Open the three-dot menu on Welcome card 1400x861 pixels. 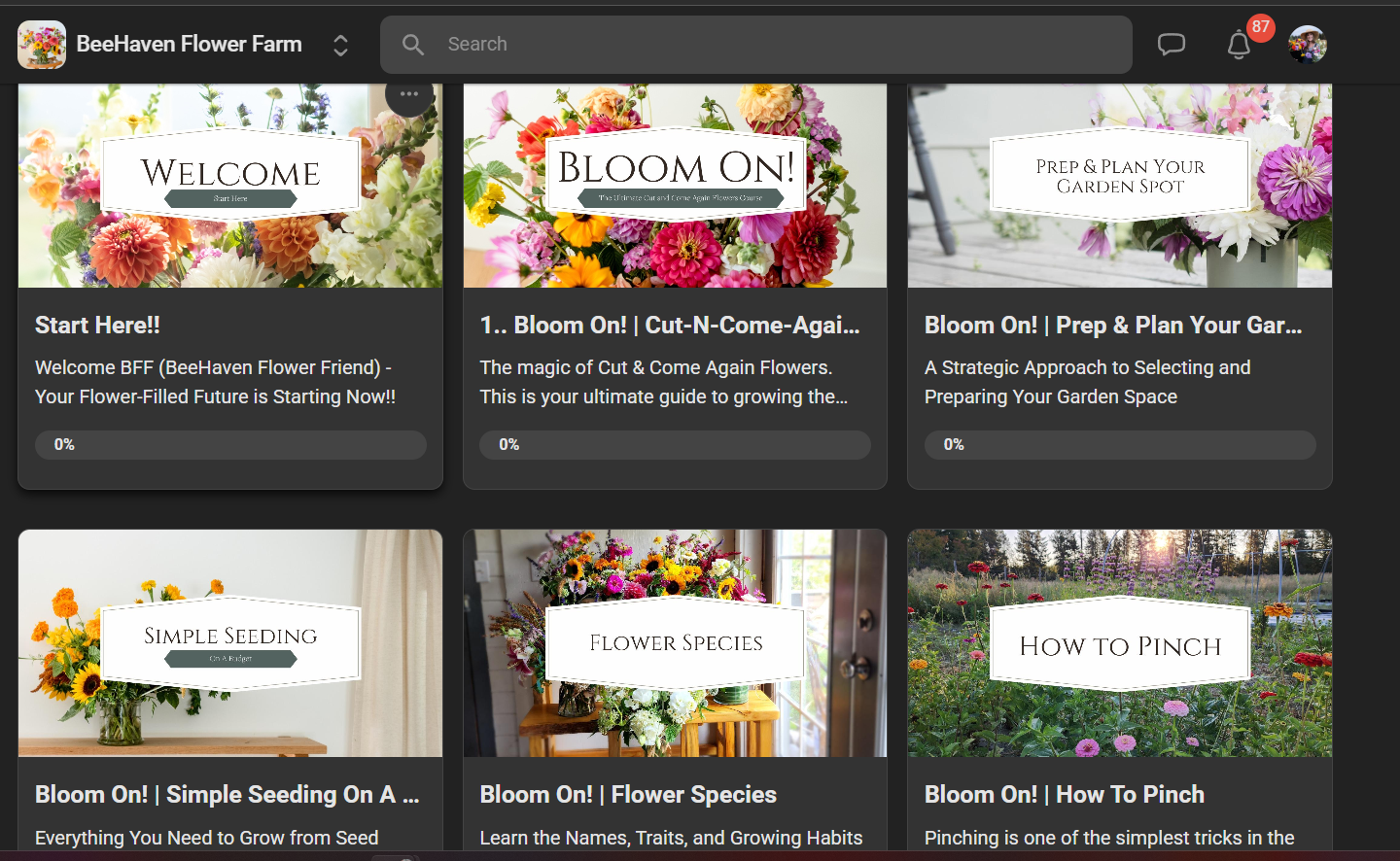(409, 94)
